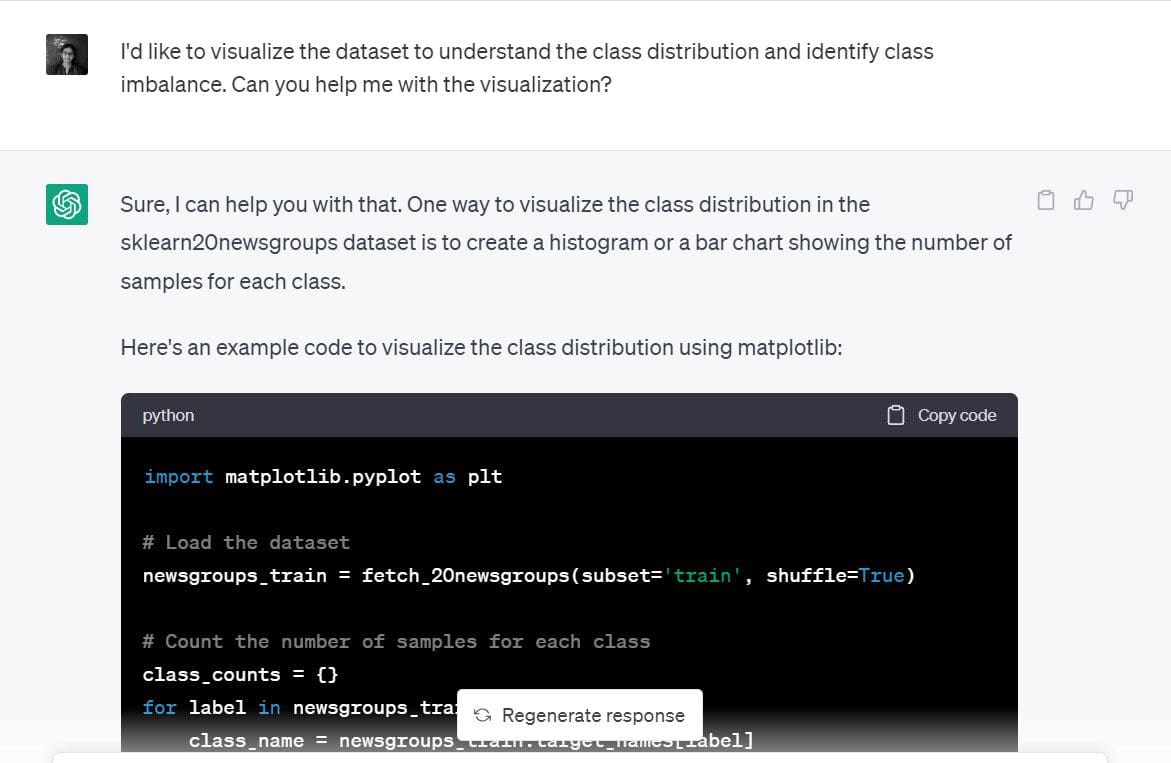
Task: Click 'Sure, I can help you' paragraph
Action: tap(565, 243)
